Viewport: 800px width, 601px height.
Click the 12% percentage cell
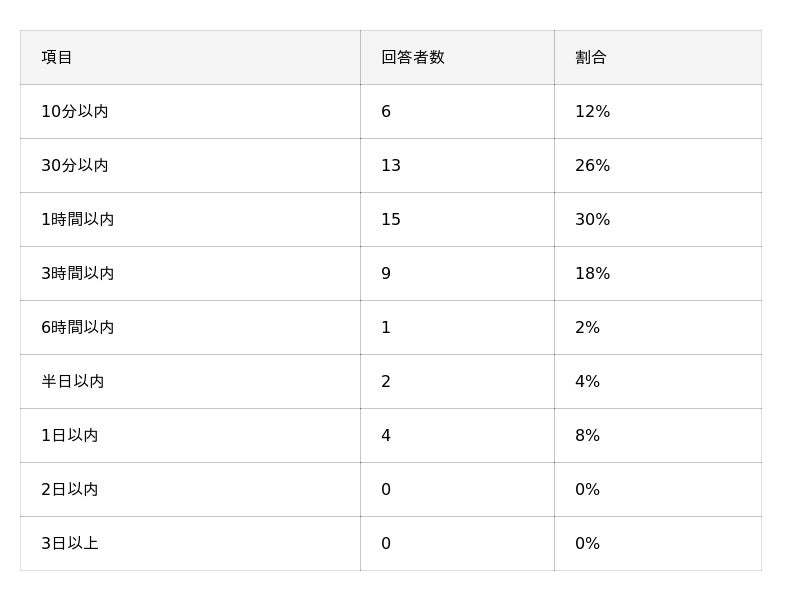[x=592, y=112]
